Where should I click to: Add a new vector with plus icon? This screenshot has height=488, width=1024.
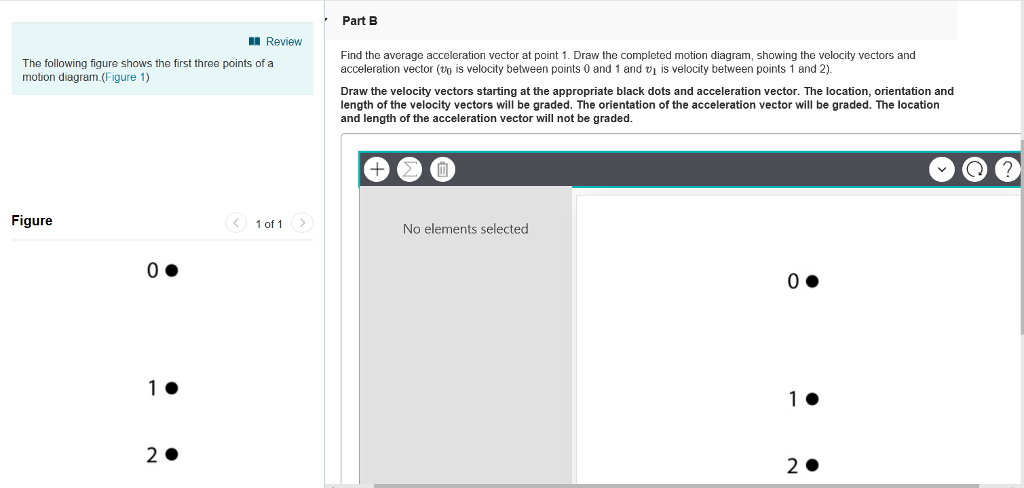click(376, 170)
